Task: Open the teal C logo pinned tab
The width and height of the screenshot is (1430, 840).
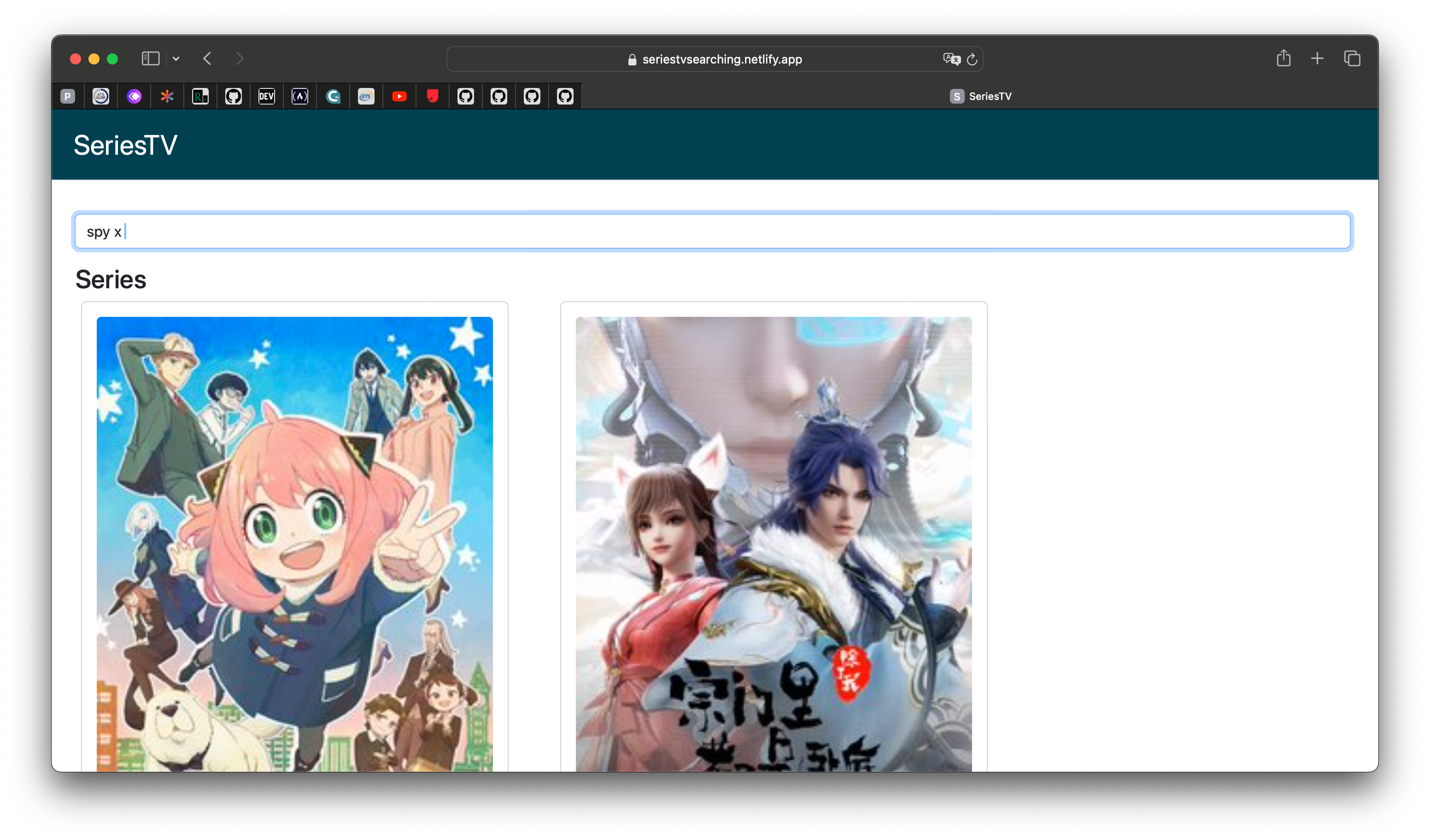Action: tap(333, 96)
